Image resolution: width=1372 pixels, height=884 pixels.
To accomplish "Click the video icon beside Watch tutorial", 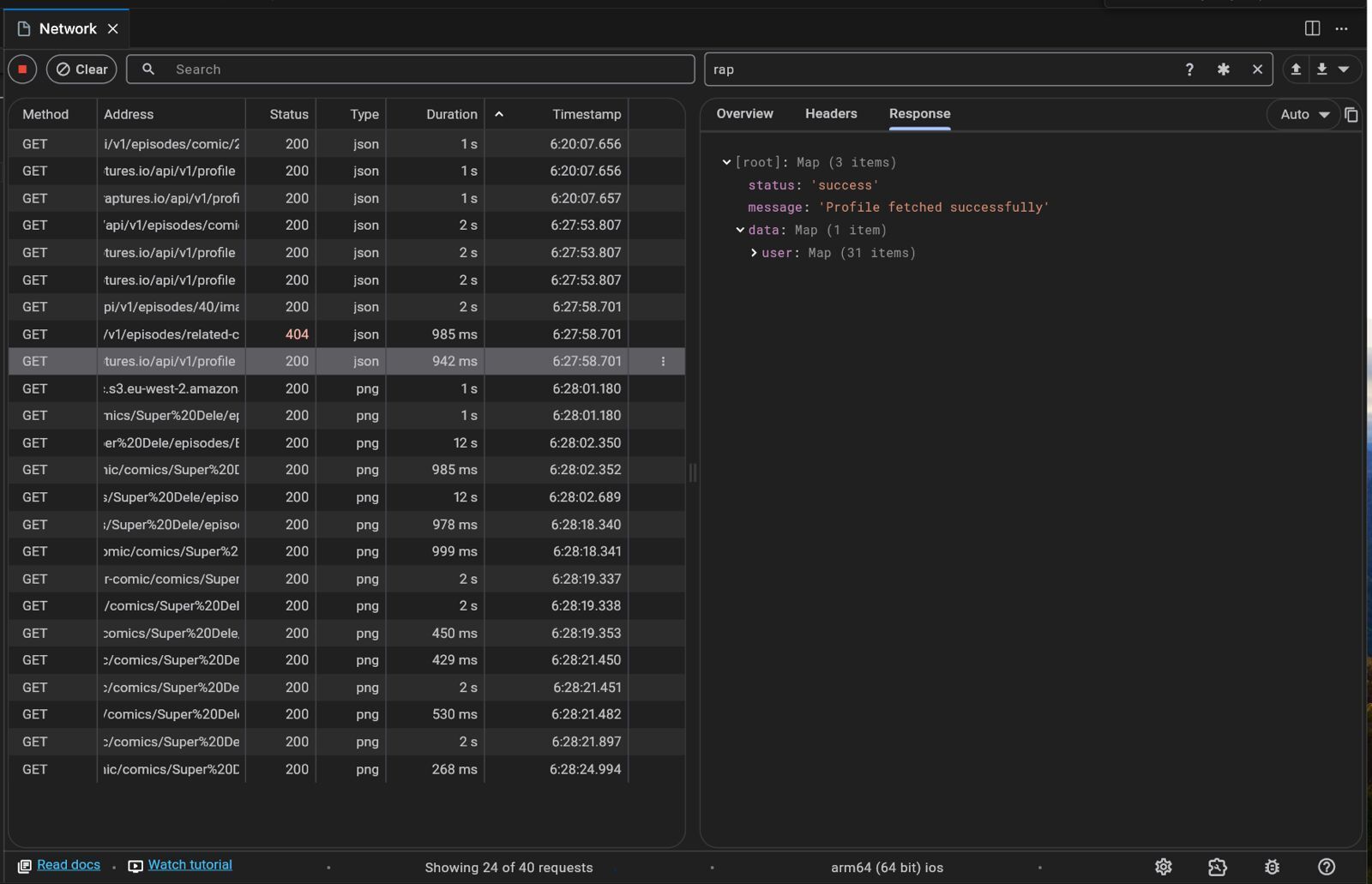I will click(135, 866).
